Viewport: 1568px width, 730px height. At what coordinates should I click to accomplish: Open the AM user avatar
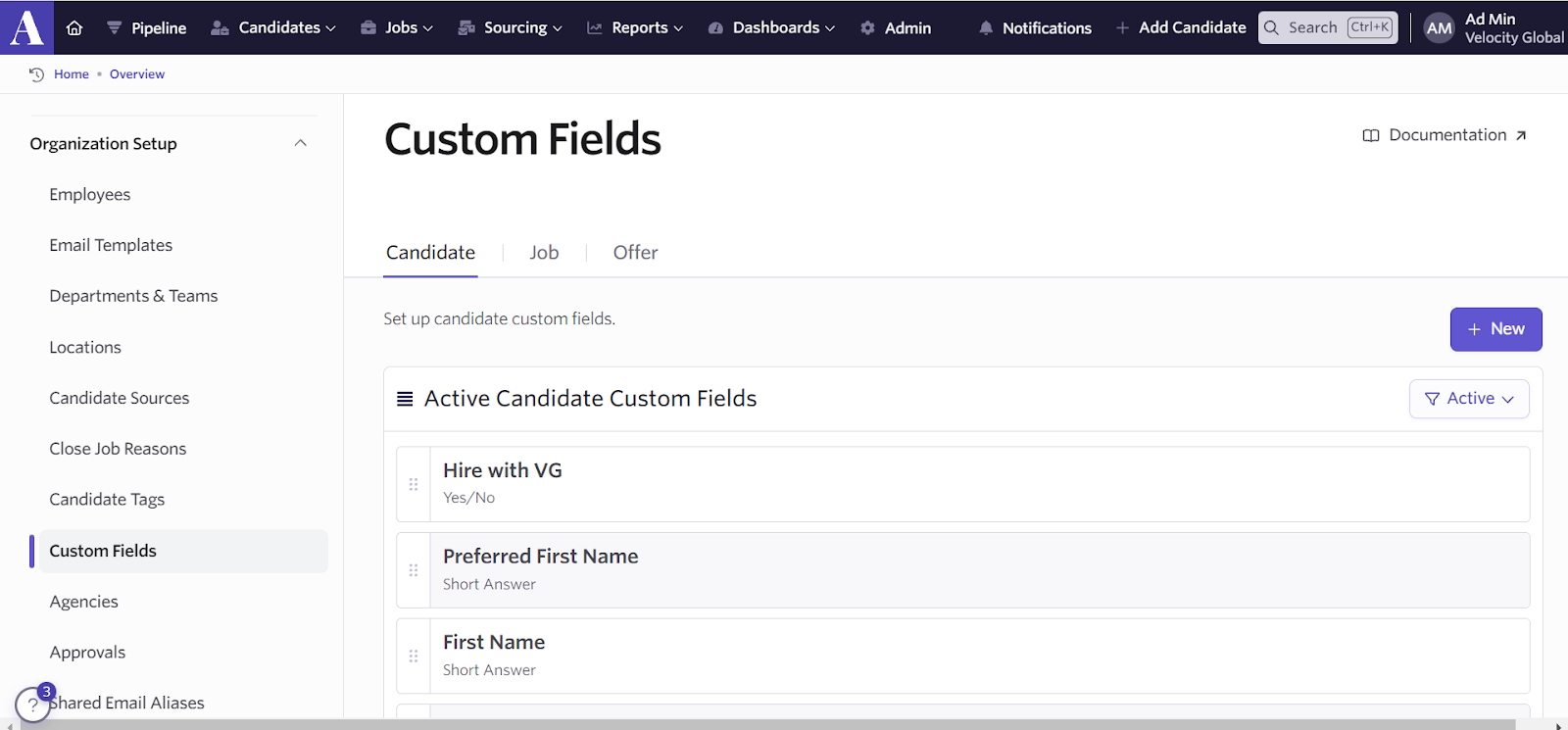1439,27
